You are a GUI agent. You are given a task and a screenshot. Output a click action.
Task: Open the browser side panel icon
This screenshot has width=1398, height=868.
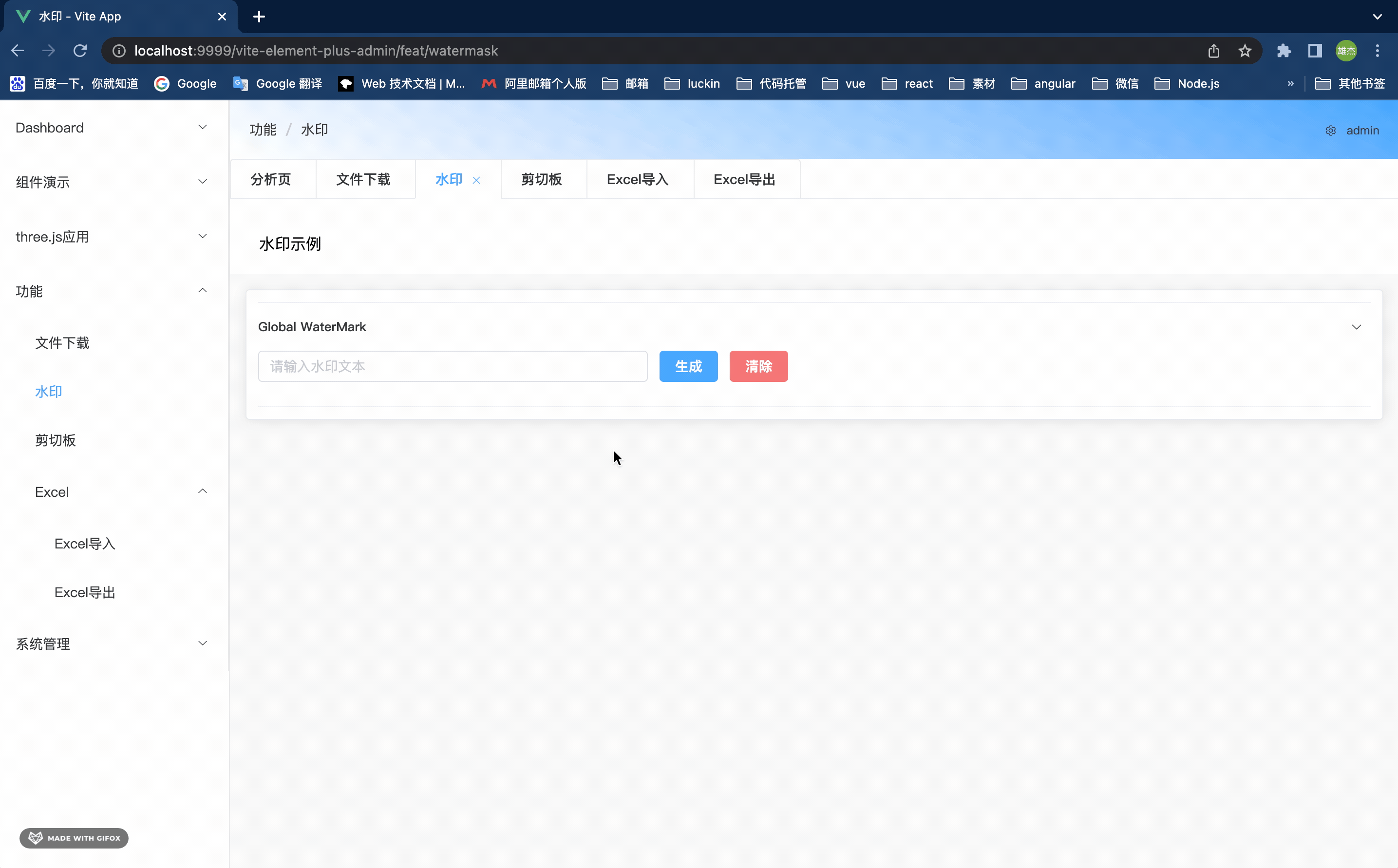tap(1315, 51)
